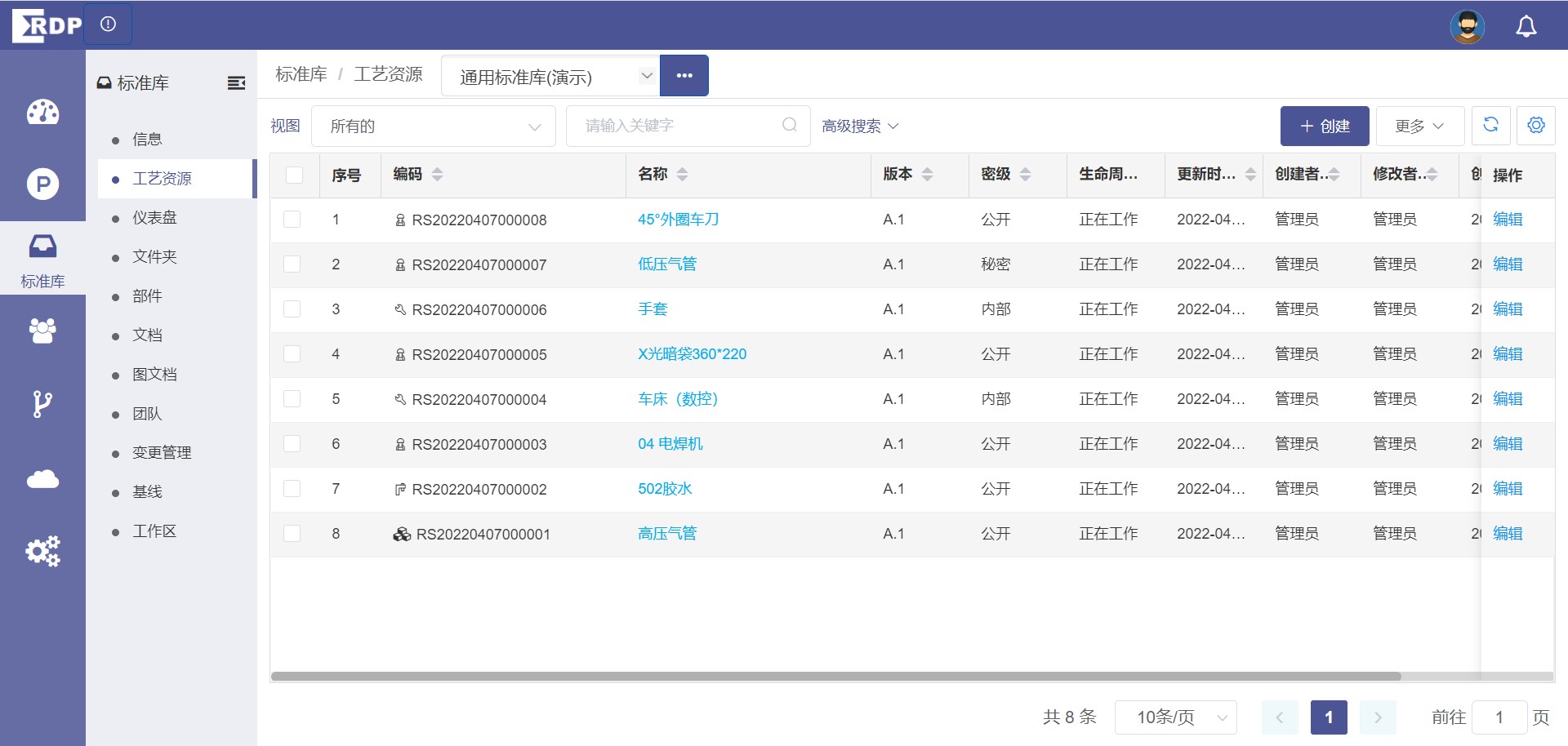
Task: Expand 高级搜索 options
Action: [860, 126]
